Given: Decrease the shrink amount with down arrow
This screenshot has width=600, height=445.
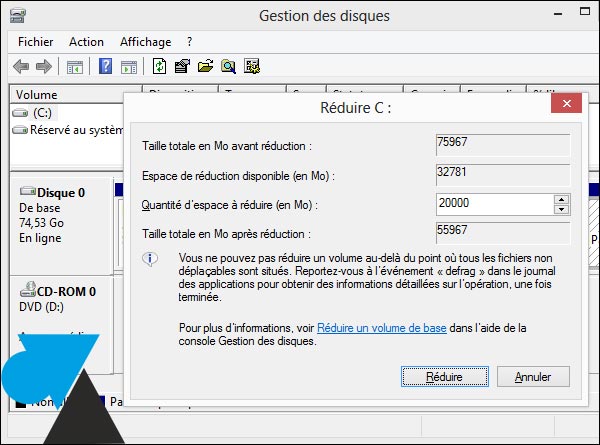Looking at the screenshot, I should tap(561, 209).
